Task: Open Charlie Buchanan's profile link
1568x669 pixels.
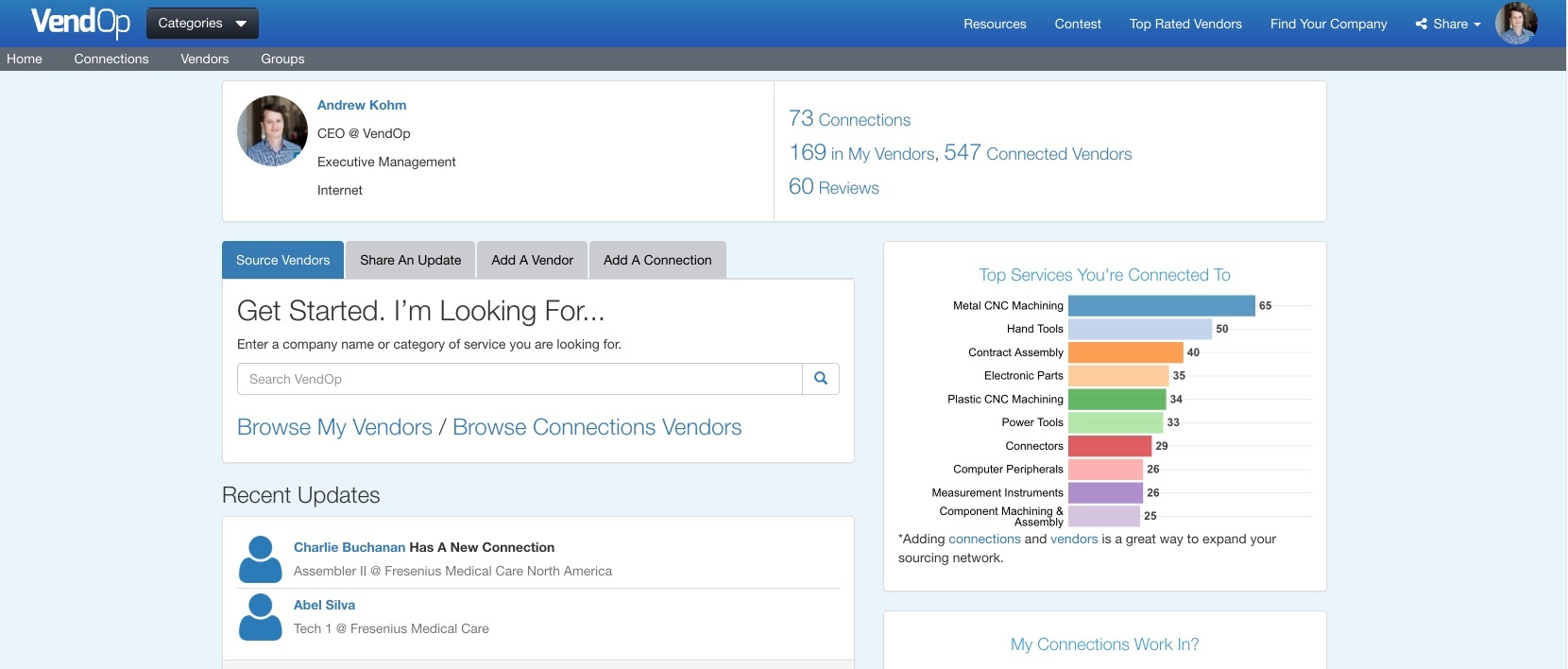Action: click(x=349, y=547)
